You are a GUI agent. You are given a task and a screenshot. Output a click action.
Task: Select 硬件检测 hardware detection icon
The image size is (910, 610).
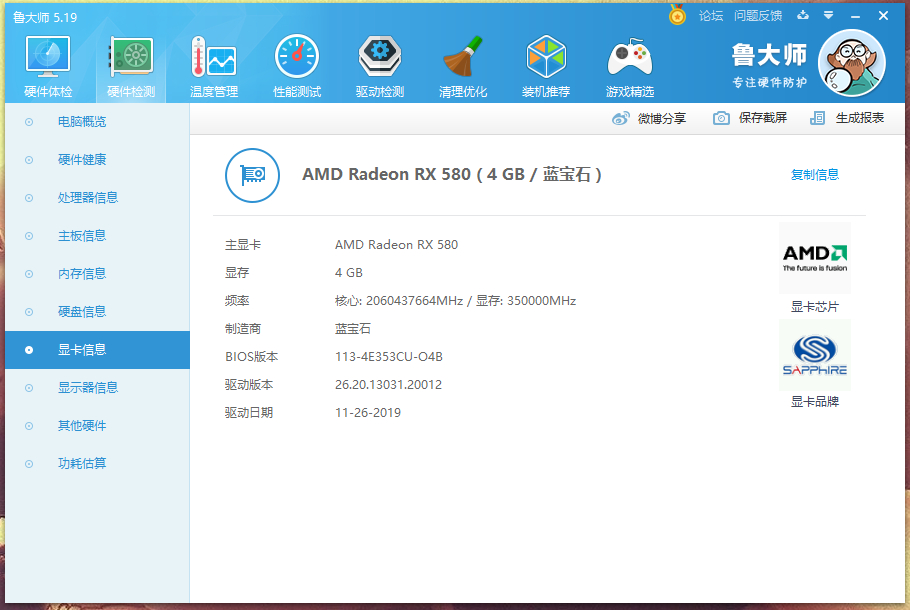pyautogui.click(x=131, y=57)
